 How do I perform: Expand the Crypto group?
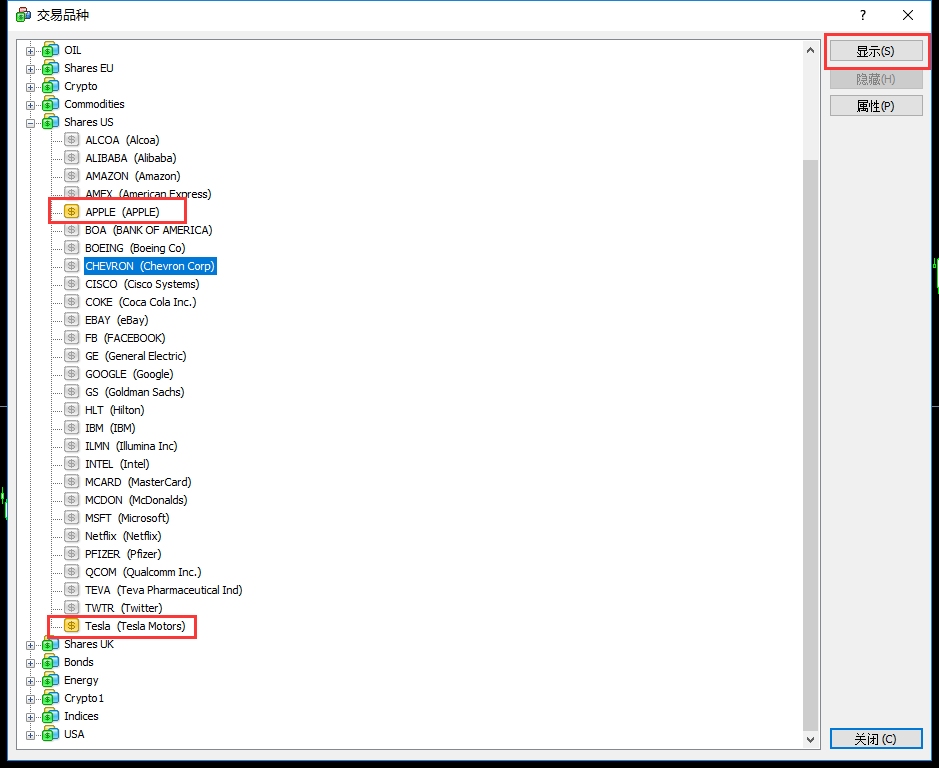click(x=31, y=87)
